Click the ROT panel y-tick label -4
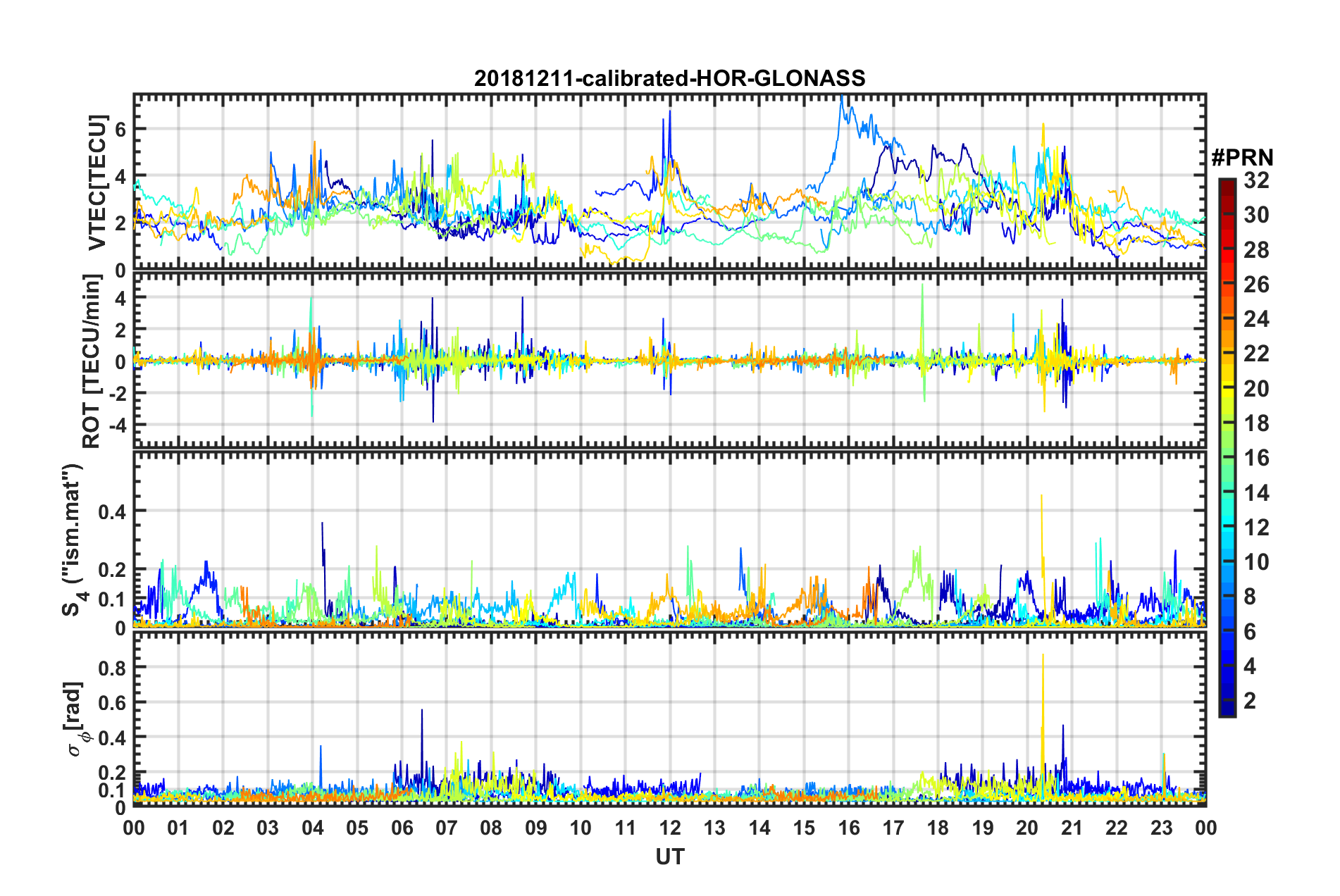Screen dimensions: 1340x896 [x=116, y=426]
